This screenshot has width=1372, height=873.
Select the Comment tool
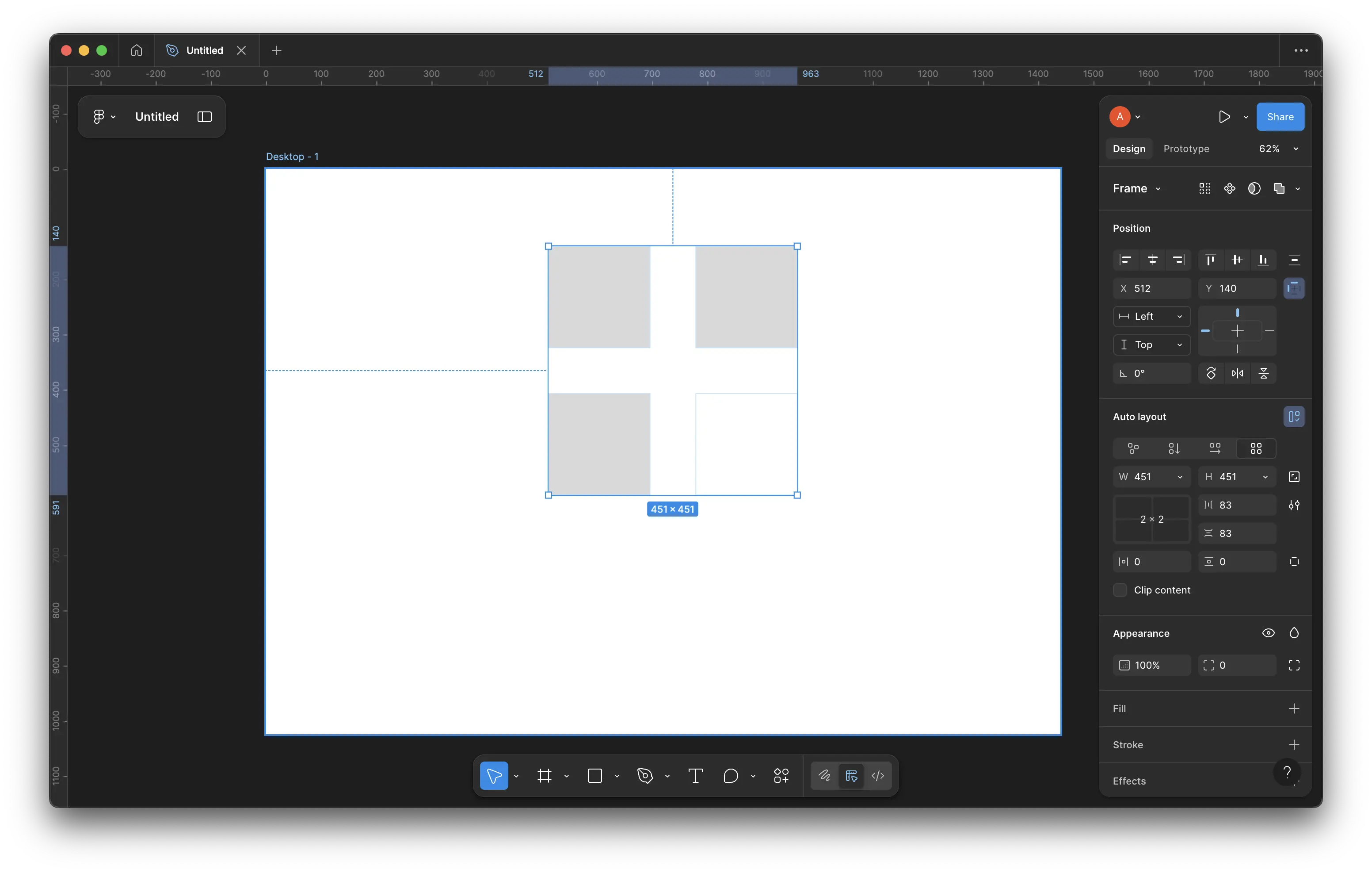[x=731, y=776]
